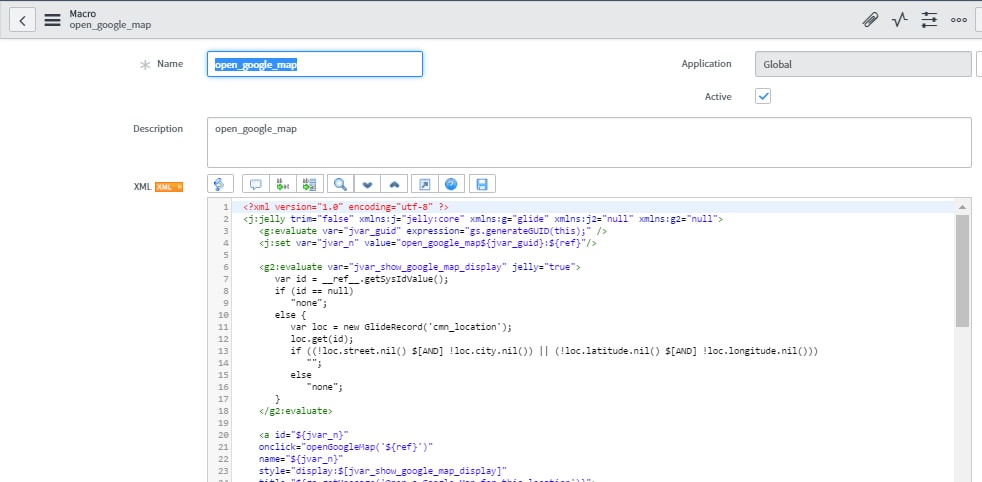982x482 pixels.
Task: Open the more options ellipsis menu
Action: click(x=959, y=20)
